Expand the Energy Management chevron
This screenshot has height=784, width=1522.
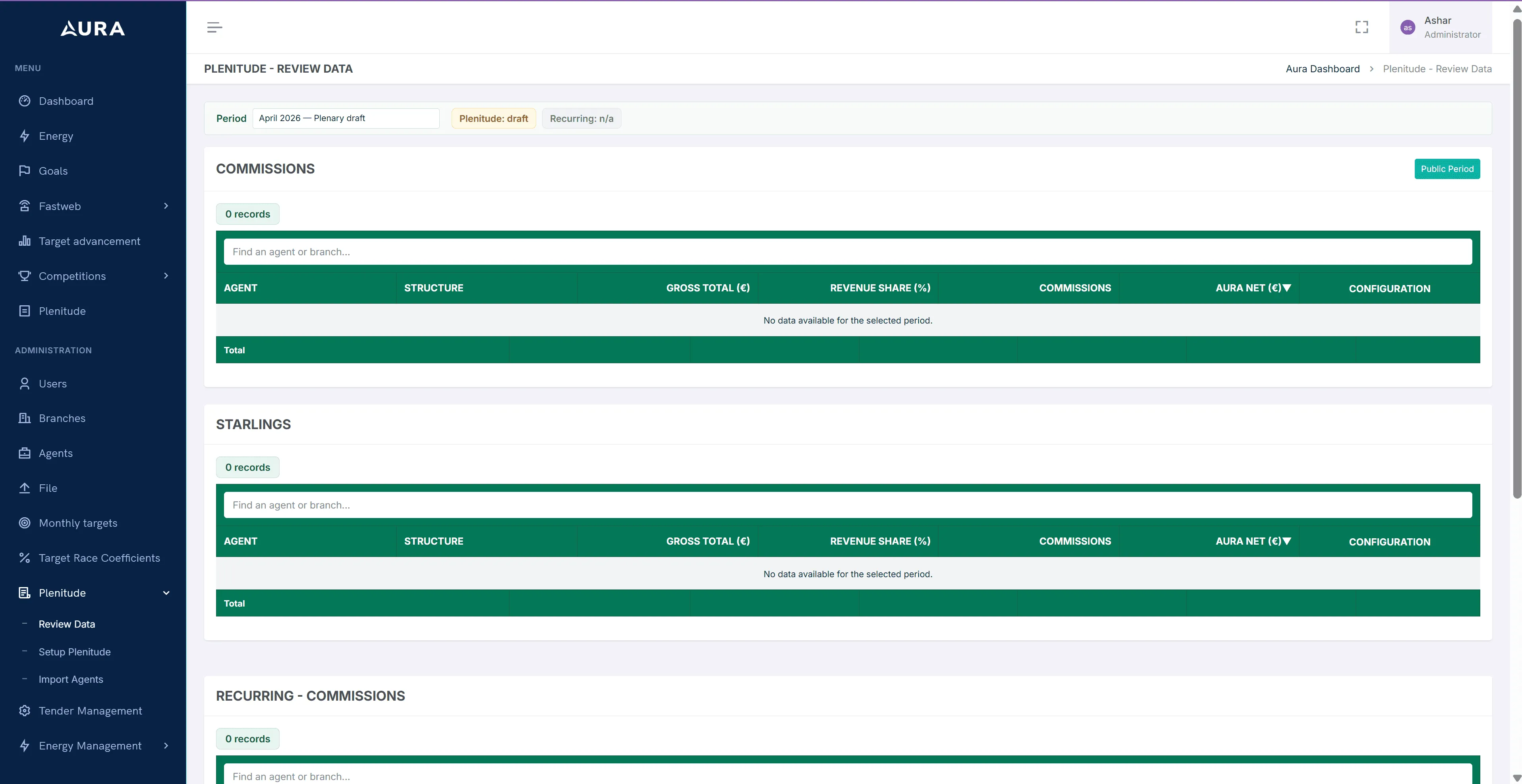(166, 745)
